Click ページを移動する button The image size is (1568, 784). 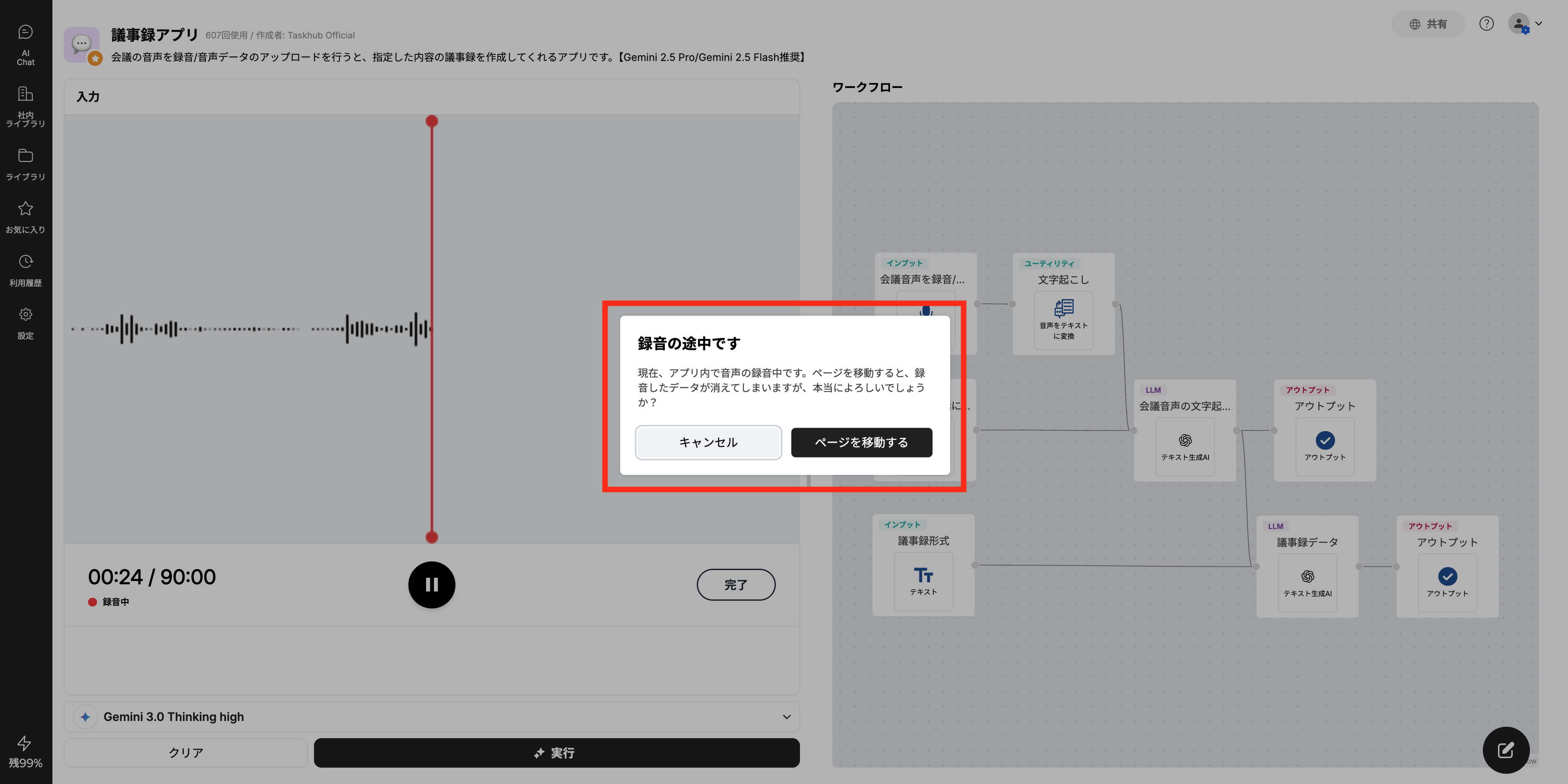click(x=861, y=442)
